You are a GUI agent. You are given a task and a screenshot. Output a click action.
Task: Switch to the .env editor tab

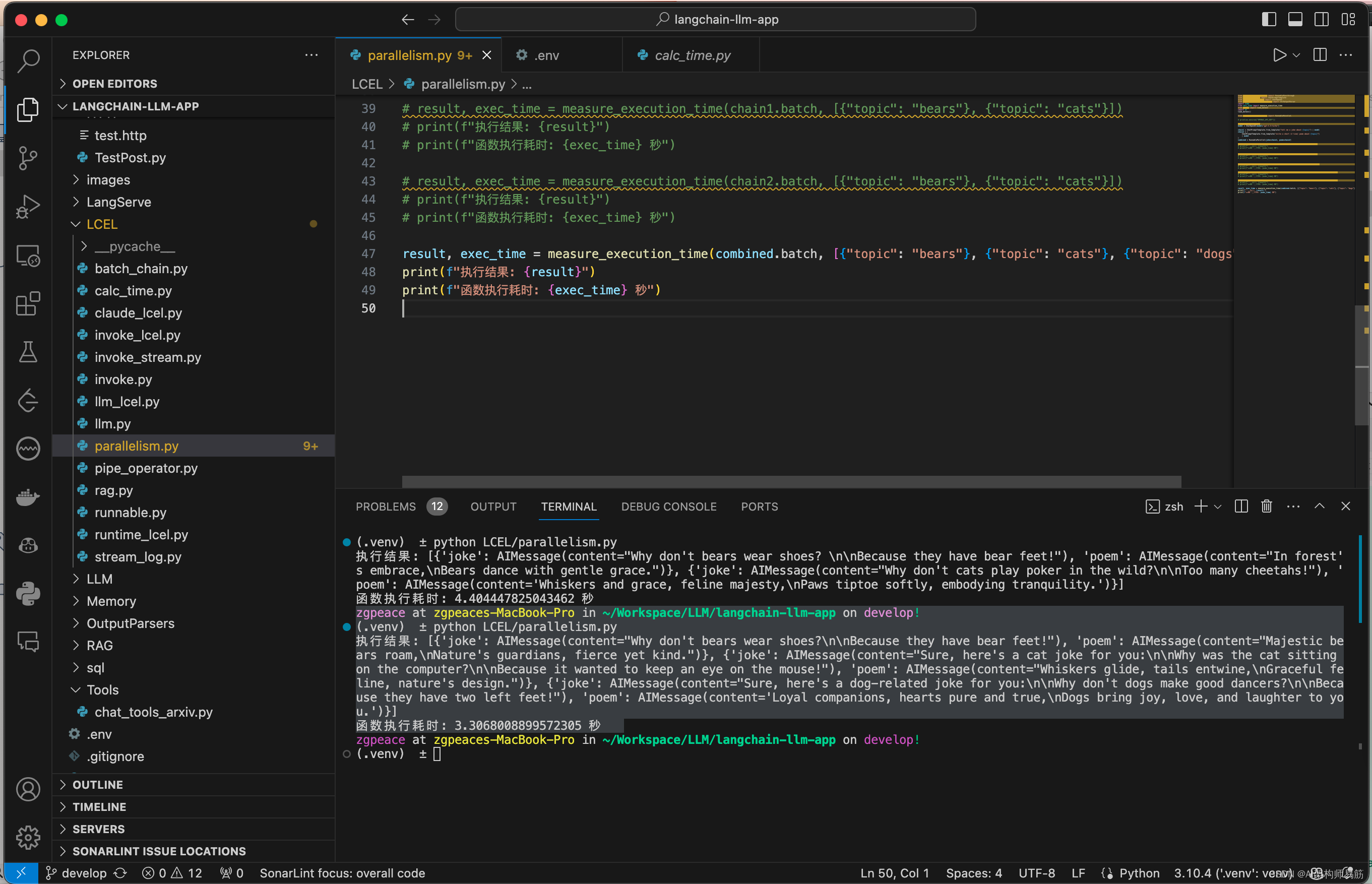pos(562,55)
